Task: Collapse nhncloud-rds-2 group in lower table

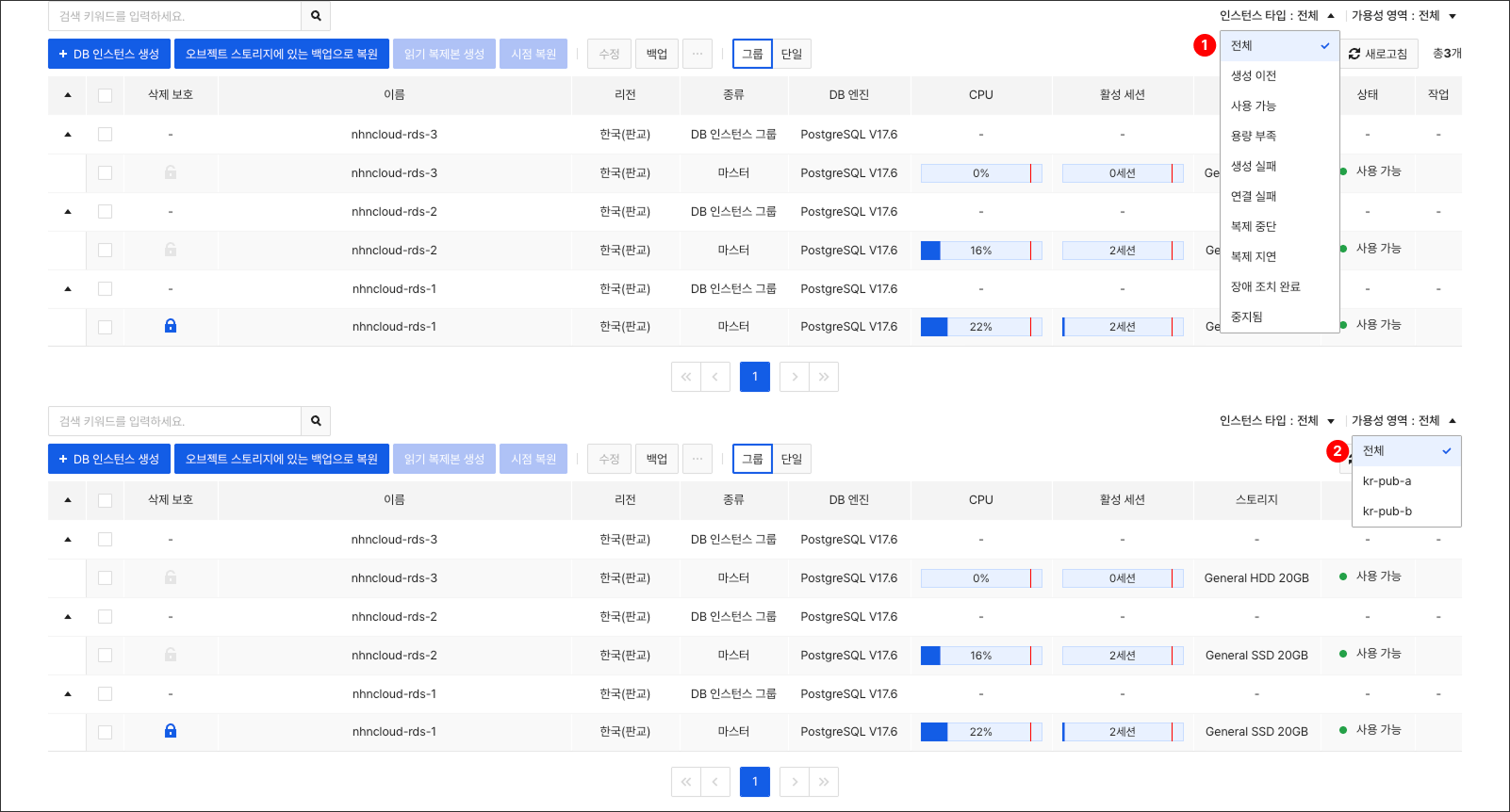Action: 68,617
